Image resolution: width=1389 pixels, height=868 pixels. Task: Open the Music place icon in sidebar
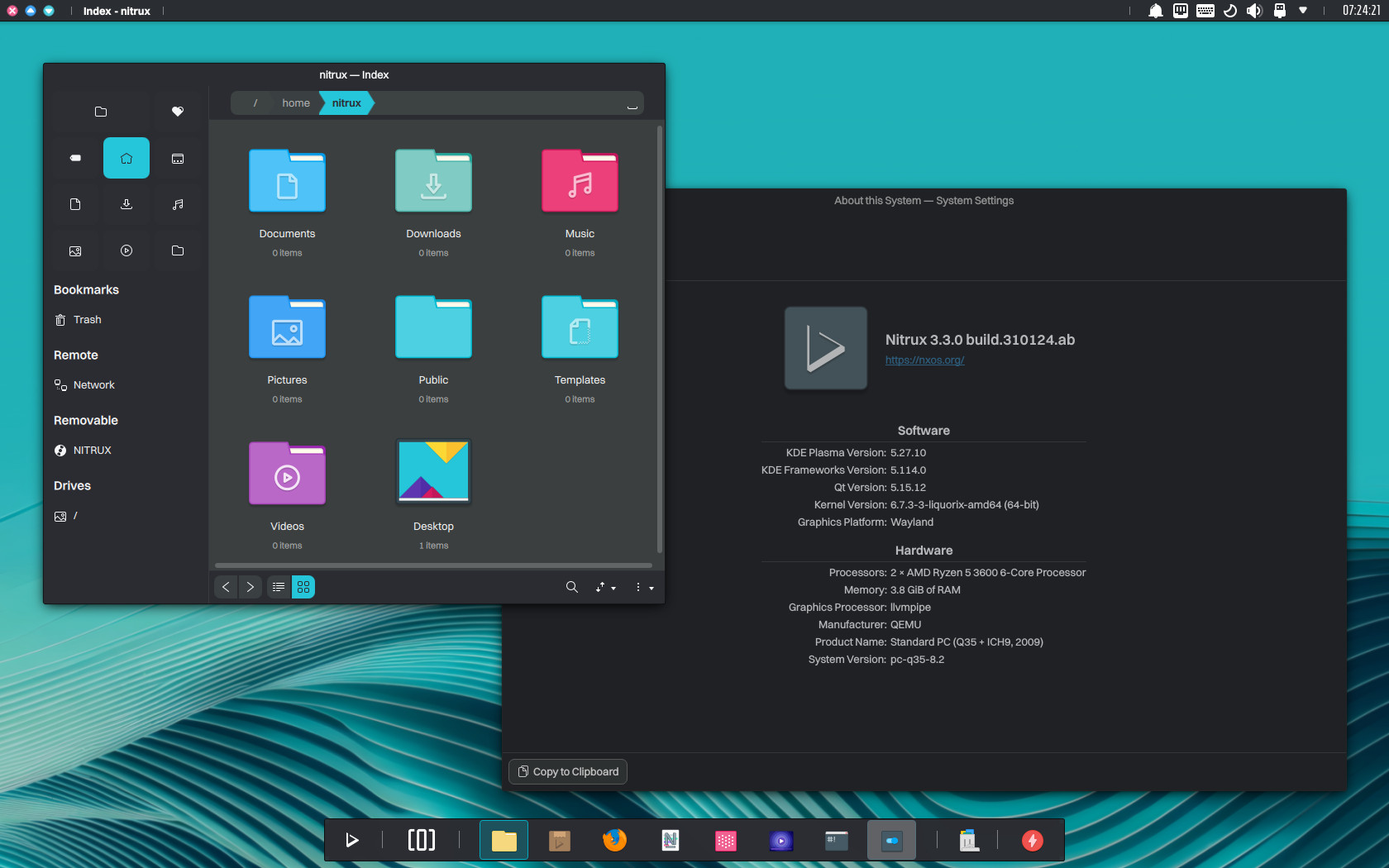click(178, 204)
